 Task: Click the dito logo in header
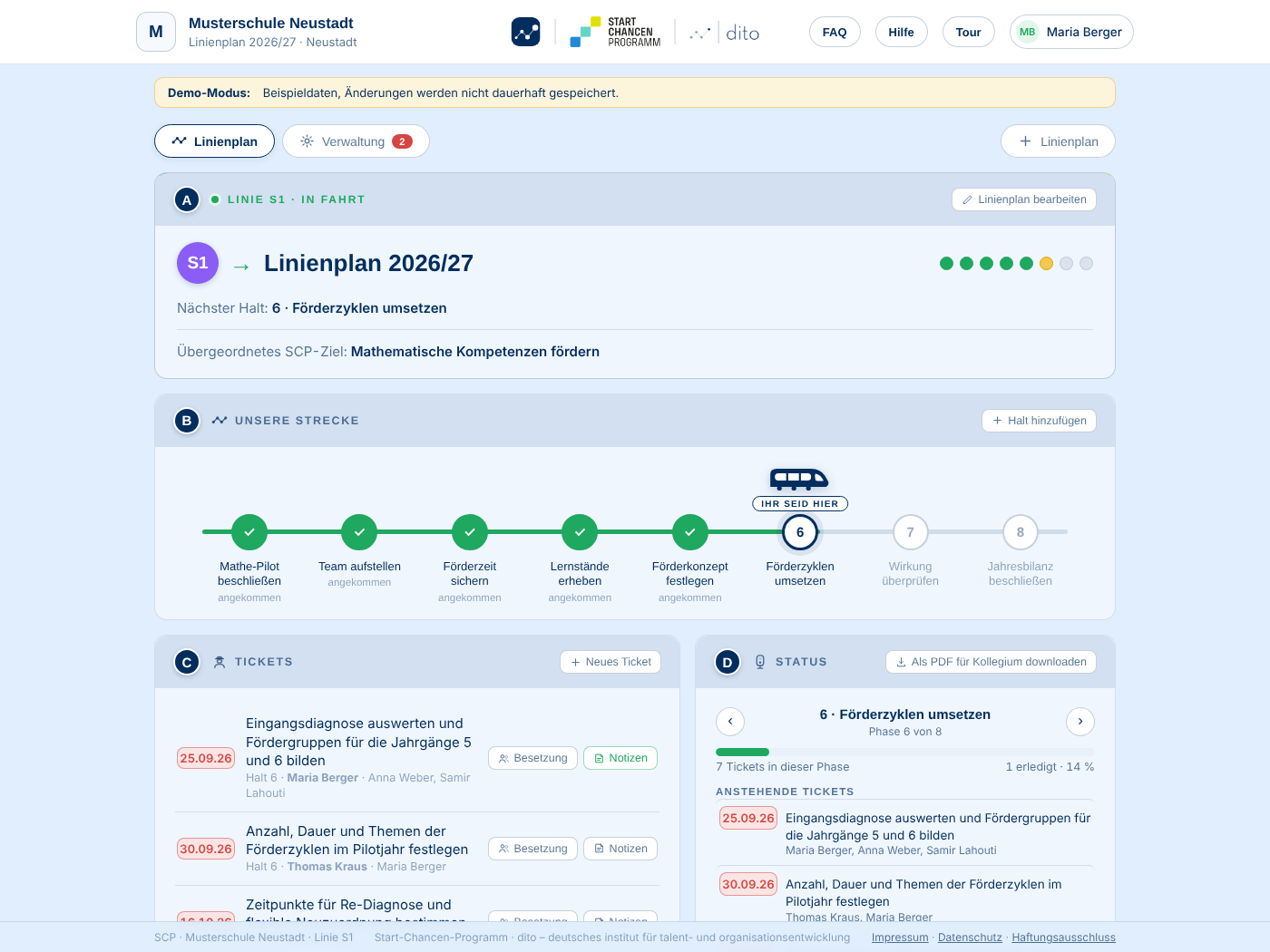724,33
